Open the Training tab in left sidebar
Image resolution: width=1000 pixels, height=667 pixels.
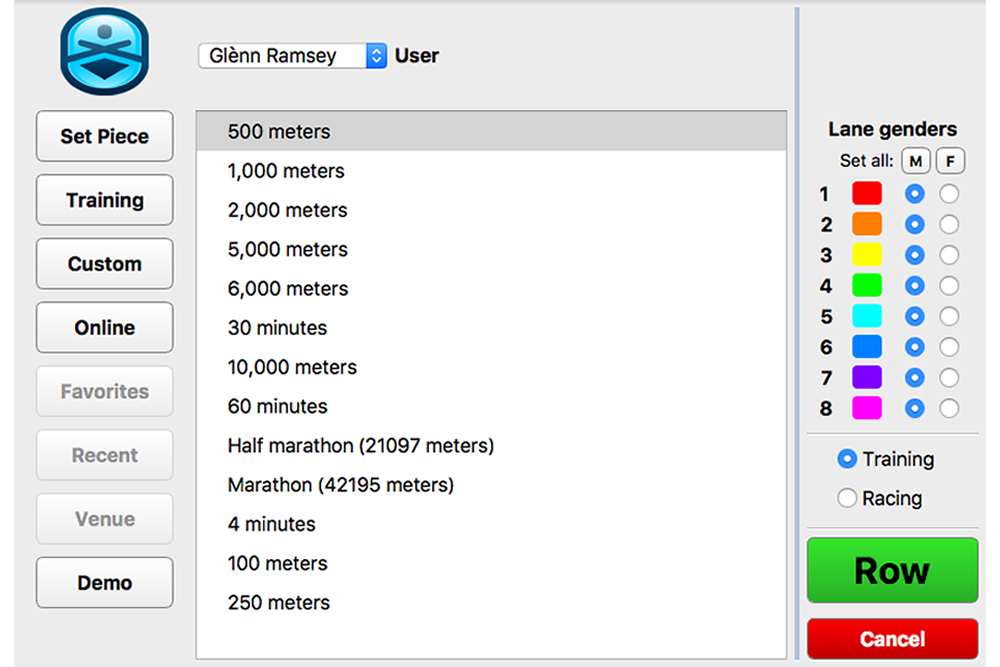[104, 200]
